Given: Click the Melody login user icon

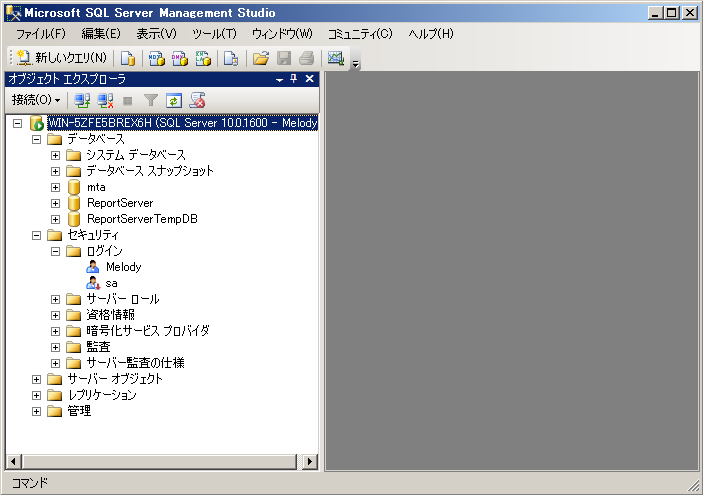Looking at the screenshot, I should (x=92, y=267).
